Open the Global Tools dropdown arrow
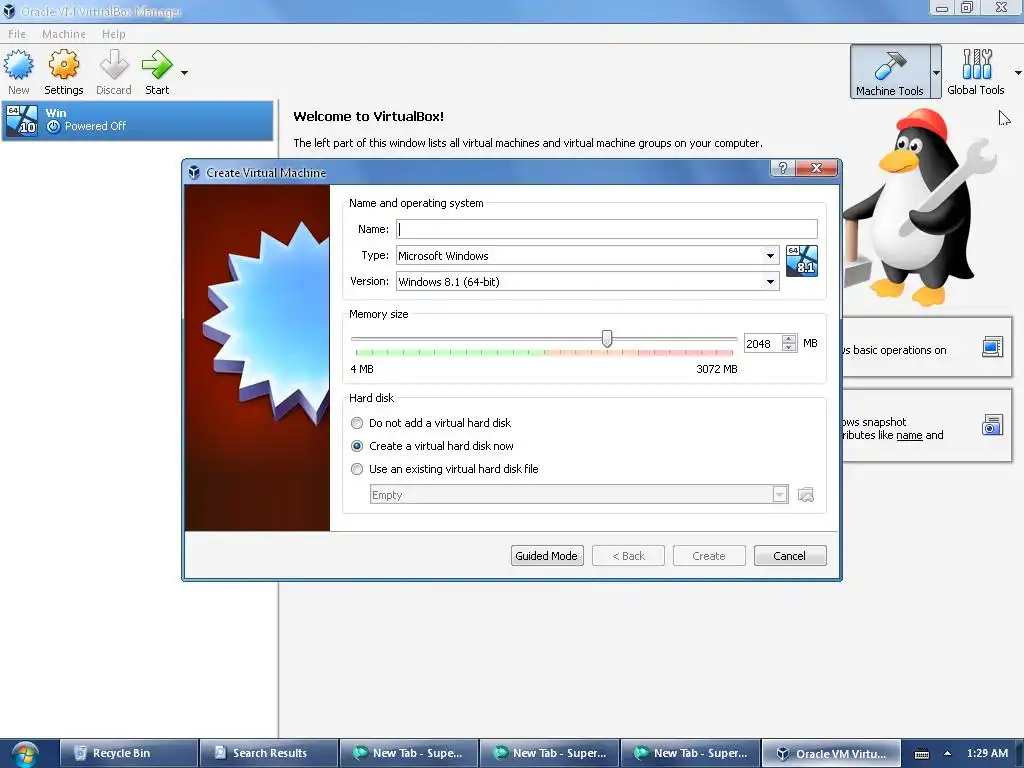This screenshot has width=1024, height=768. point(1017,72)
